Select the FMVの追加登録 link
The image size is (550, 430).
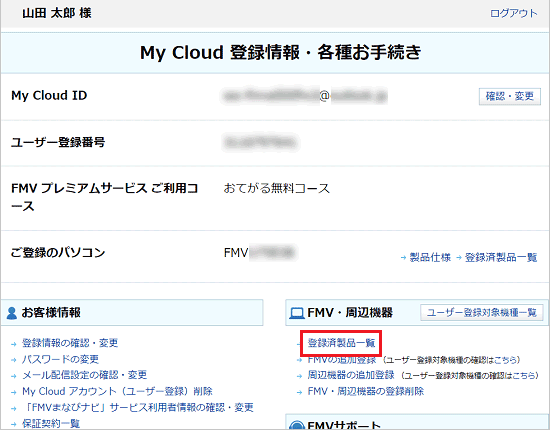[x=342, y=360]
